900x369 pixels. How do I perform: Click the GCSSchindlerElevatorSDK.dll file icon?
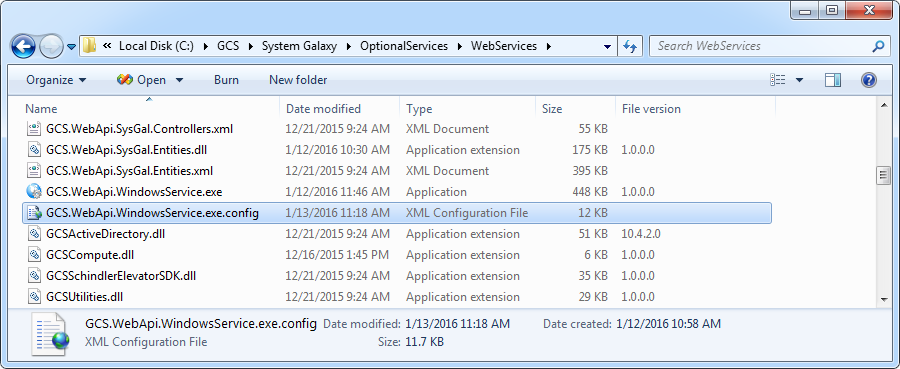click(34, 275)
